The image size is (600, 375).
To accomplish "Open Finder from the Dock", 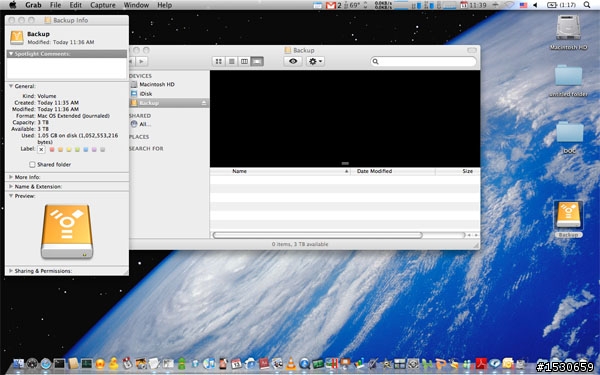I will (18, 364).
